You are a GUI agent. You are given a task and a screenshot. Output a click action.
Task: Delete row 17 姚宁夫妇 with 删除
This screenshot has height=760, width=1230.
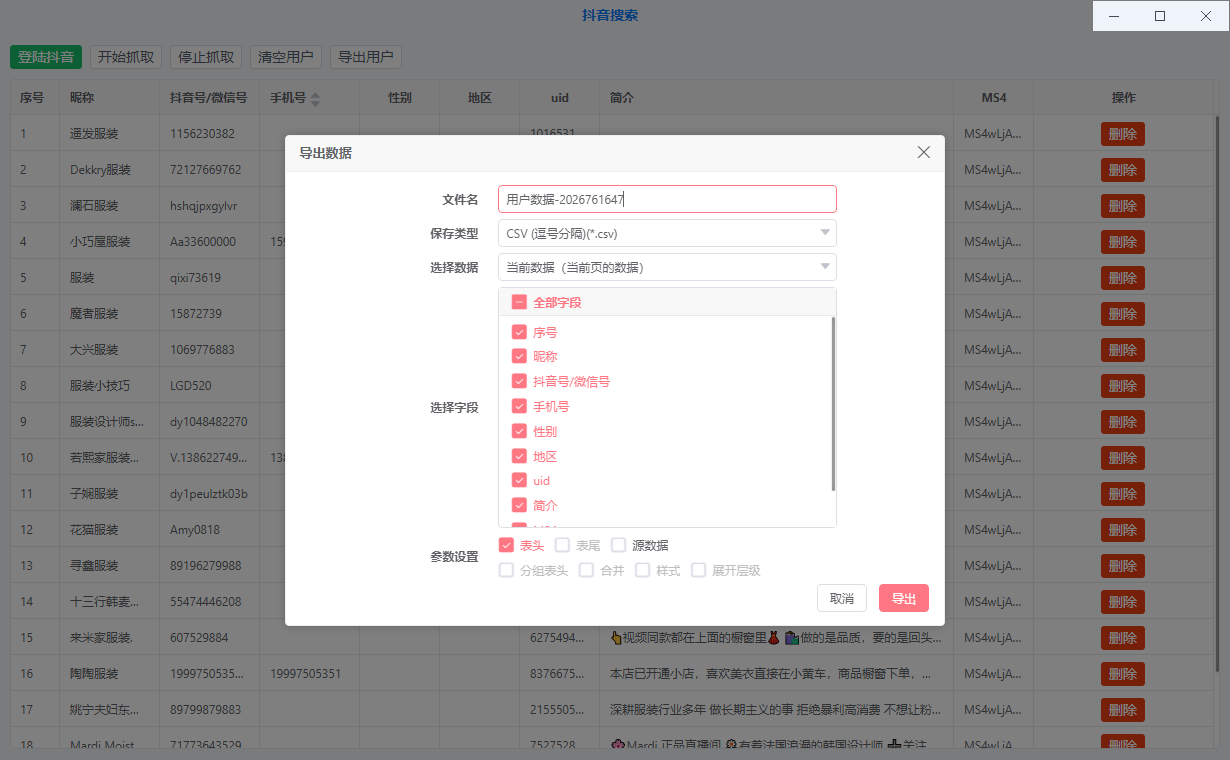(1123, 710)
